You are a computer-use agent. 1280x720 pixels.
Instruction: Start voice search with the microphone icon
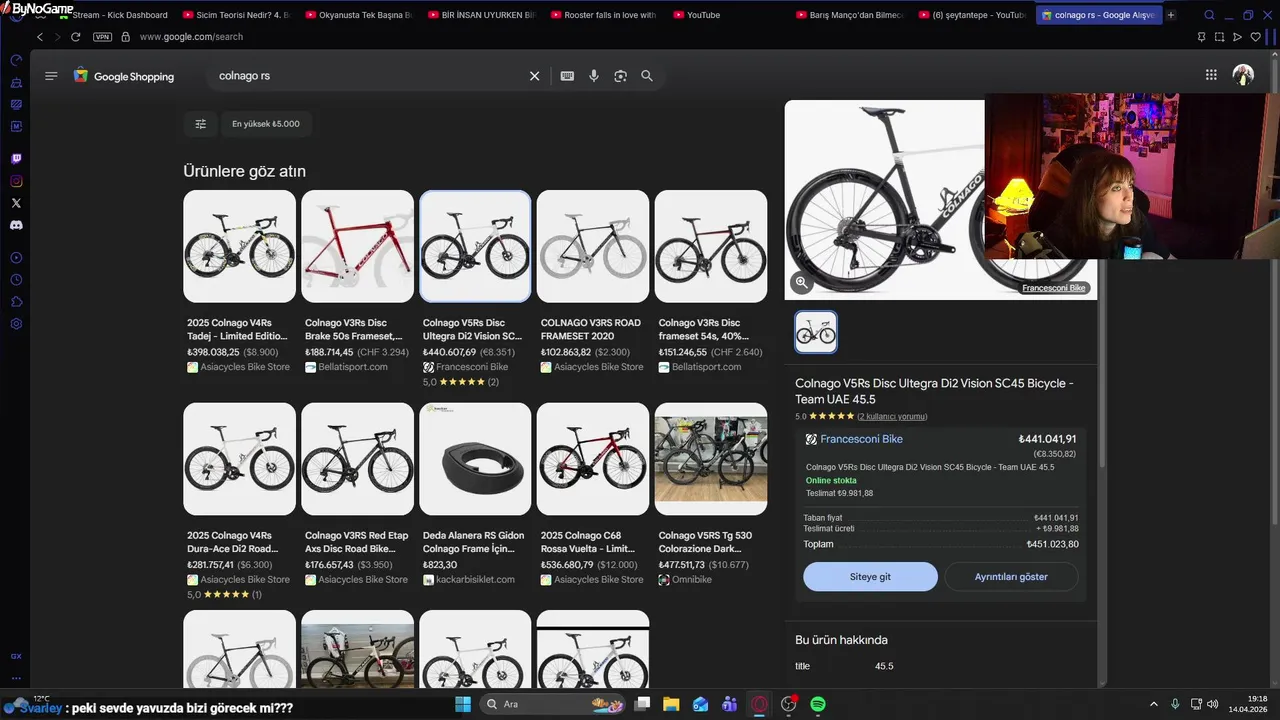click(x=594, y=76)
